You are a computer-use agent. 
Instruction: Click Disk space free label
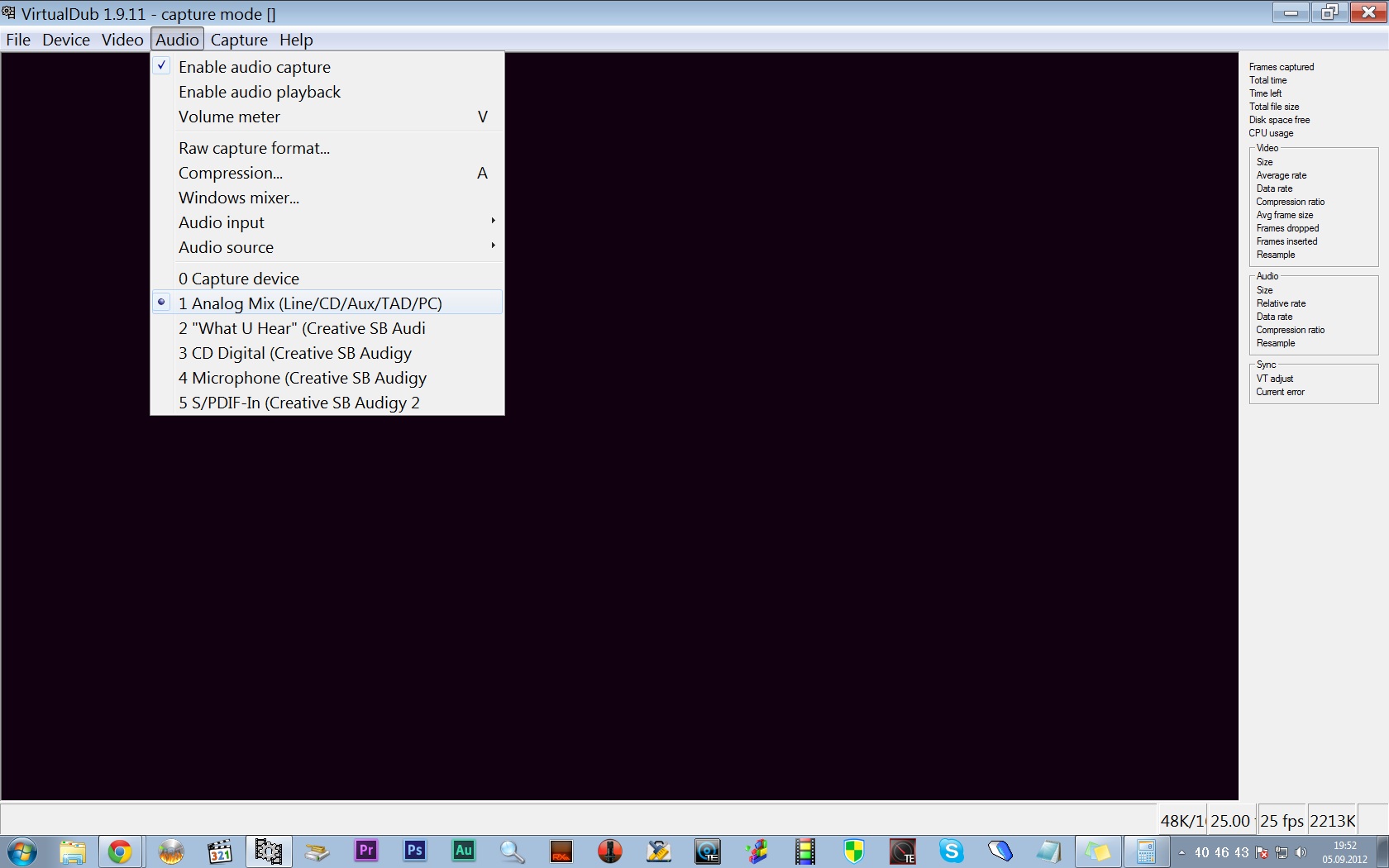(1279, 120)
